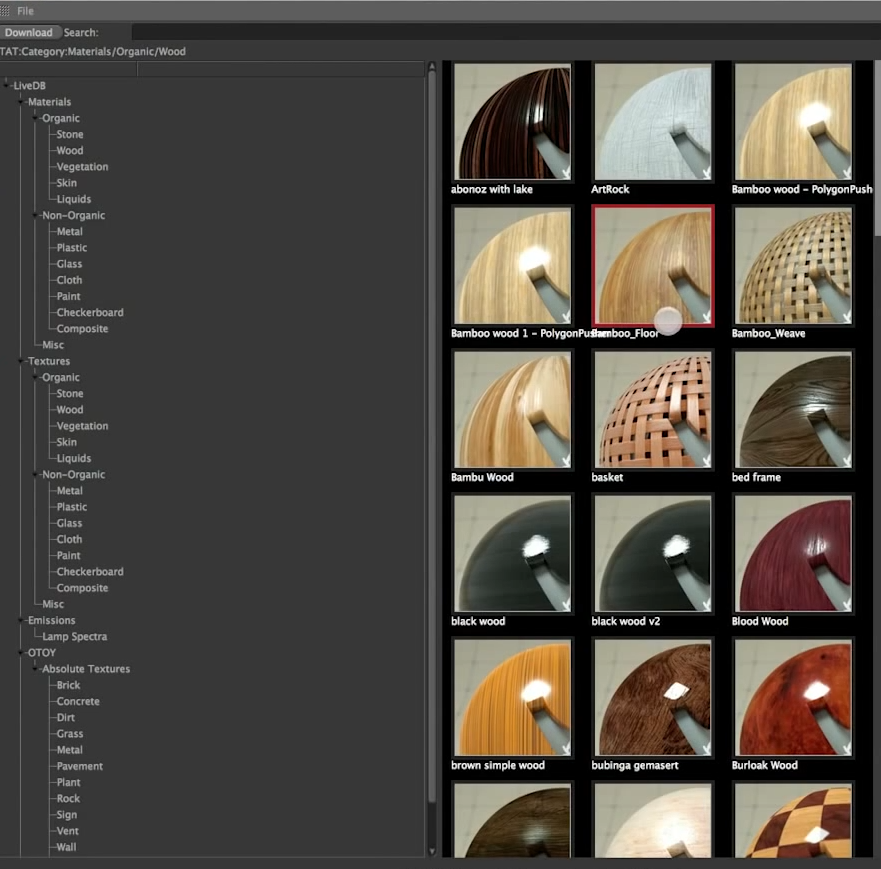Collapse the Emissions tree node
This screenshot has height=869, width=881.
tap(21, 620)
